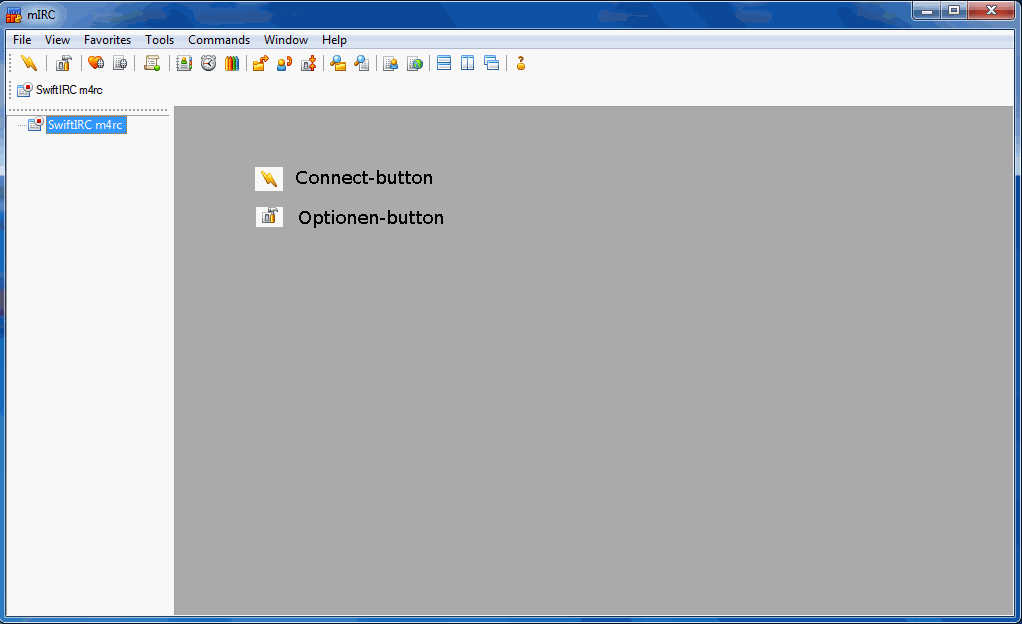The width and height of the screenshot is (1022, 624).
Task: Click the DCC Chat person icon
Action: [x=284, y=63]
